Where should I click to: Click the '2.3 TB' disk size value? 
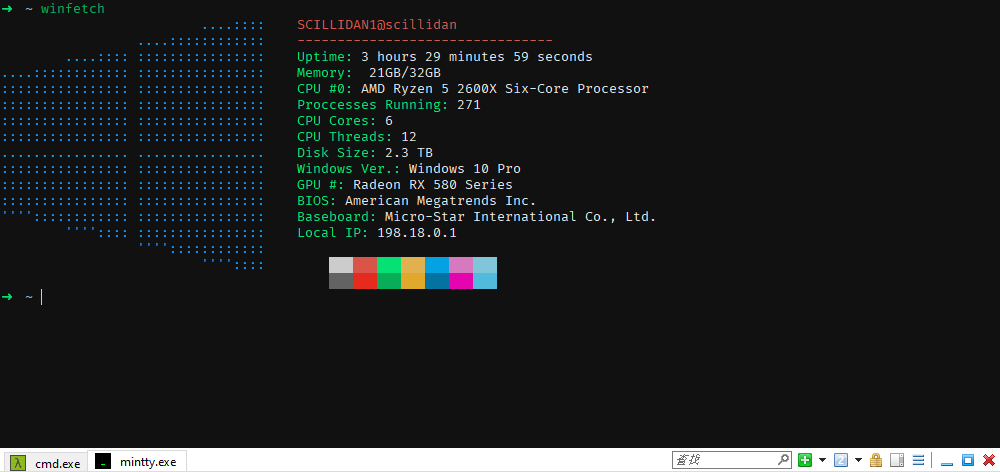pos(409,152)
